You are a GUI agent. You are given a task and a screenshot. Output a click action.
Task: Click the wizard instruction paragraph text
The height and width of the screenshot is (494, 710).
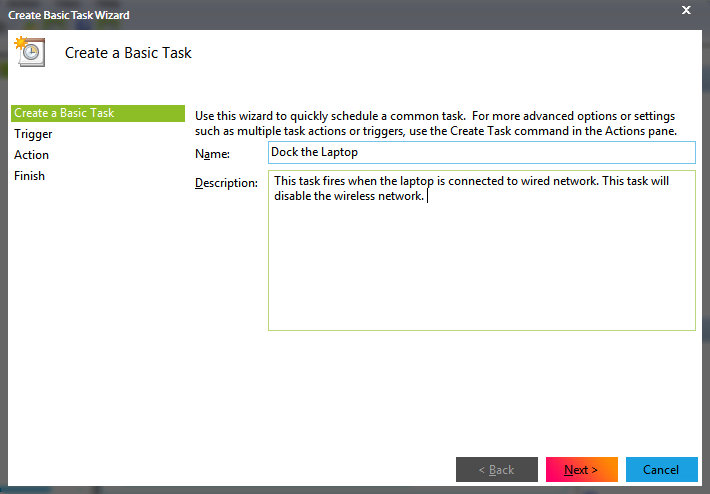pyautogui.click(x=436, y=123)
